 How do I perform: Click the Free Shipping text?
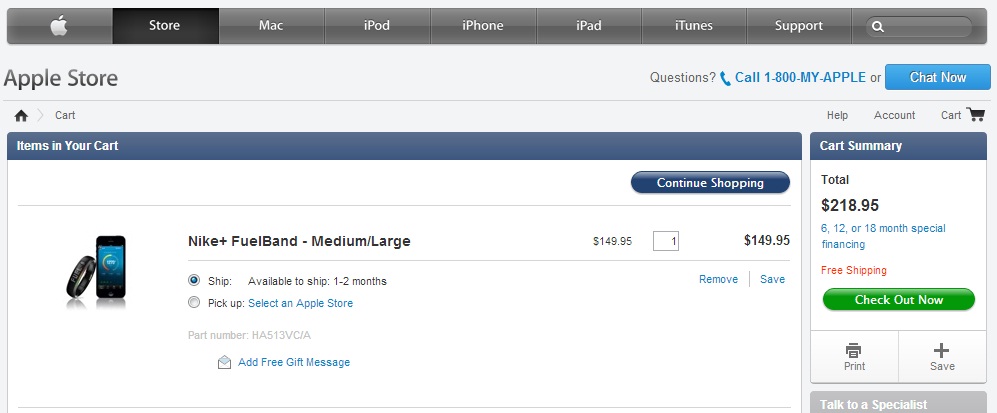click(853, 270)
